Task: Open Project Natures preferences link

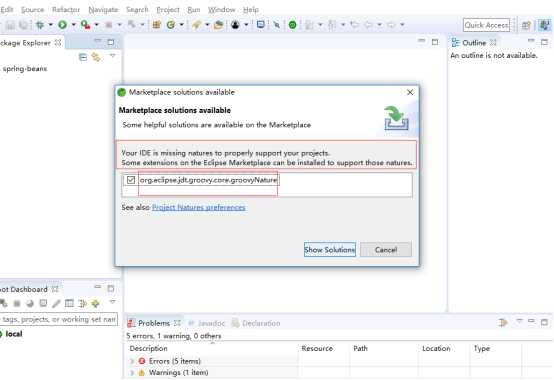Action: tap(199, 207)
